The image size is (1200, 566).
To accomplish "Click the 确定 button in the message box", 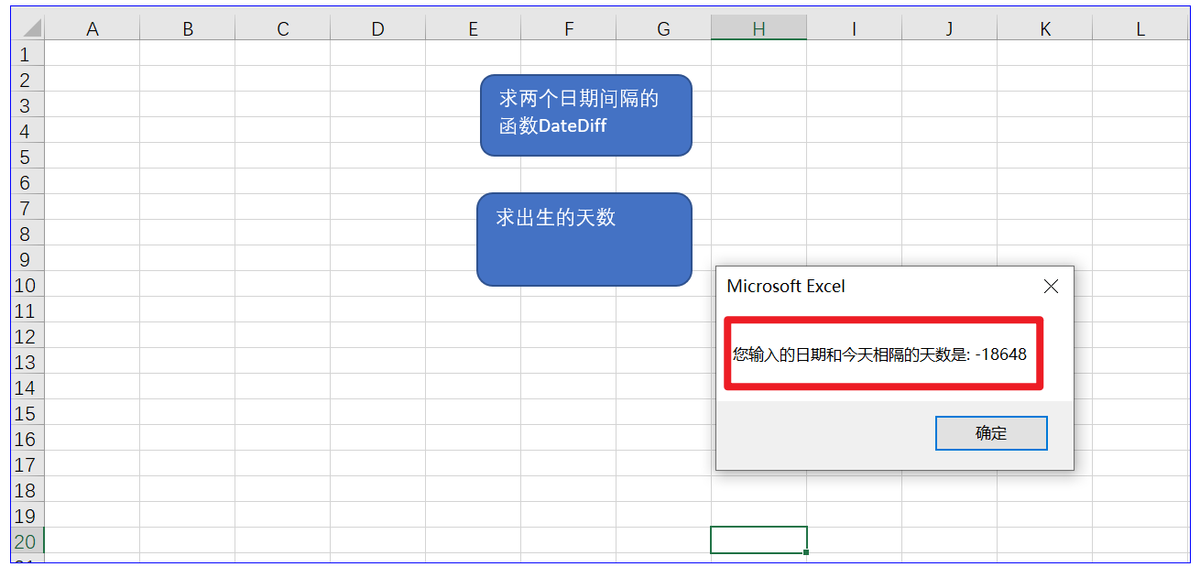I will (x=991, y=433).
